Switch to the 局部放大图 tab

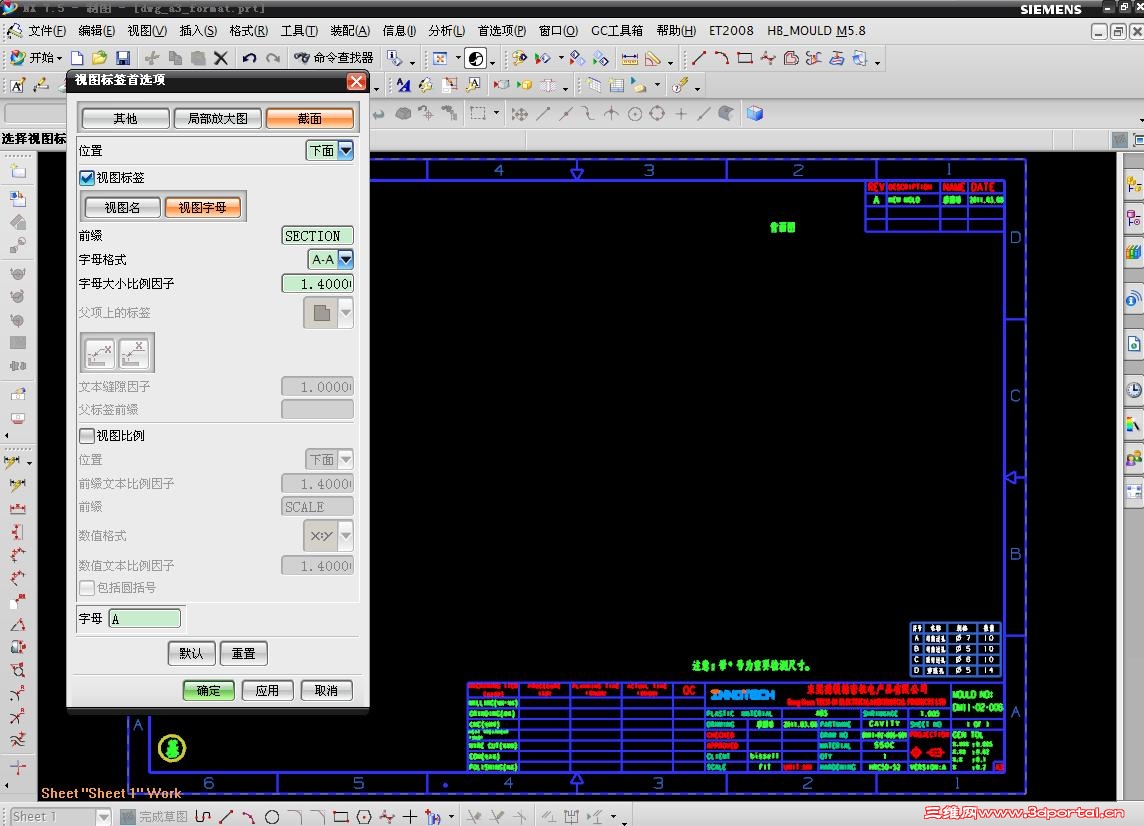217,118
